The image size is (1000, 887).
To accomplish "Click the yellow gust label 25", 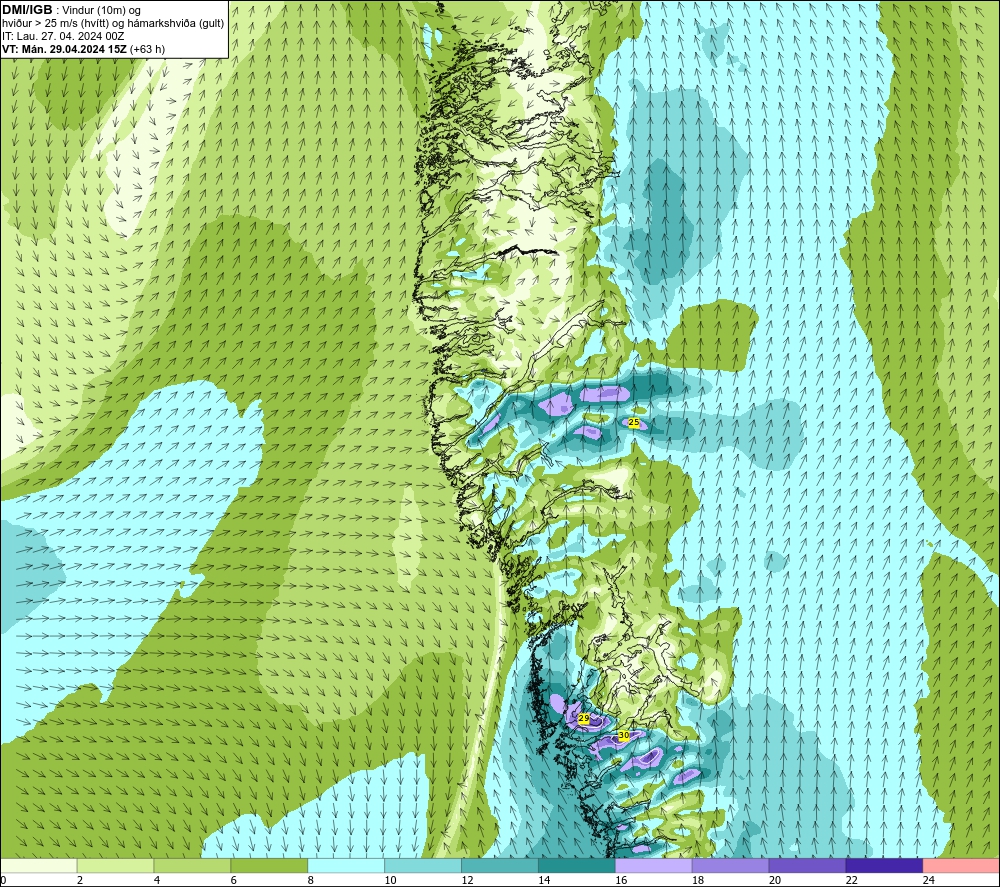I will tap(634, 422).
